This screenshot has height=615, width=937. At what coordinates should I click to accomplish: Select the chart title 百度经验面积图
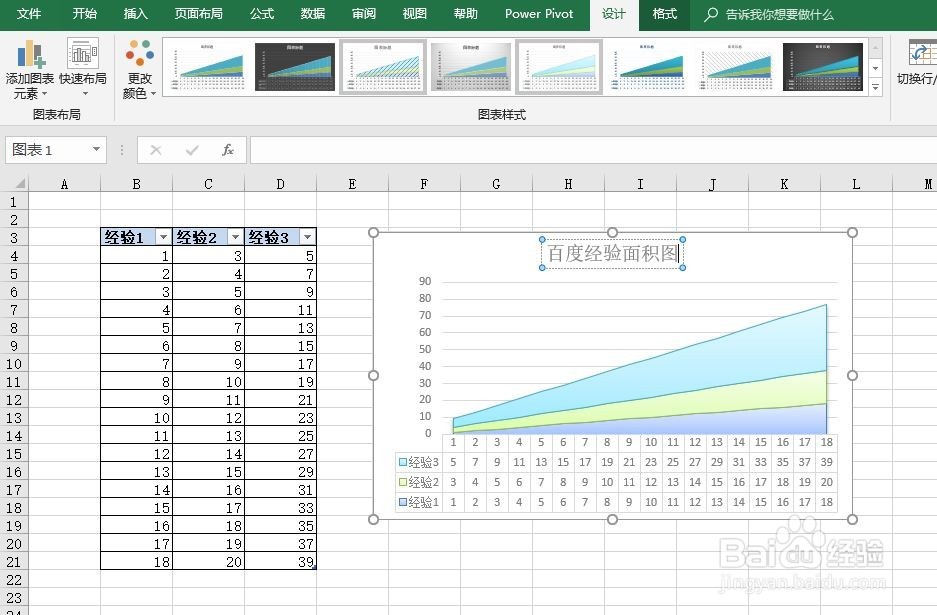pyautogui.click(x=611, y=254)
